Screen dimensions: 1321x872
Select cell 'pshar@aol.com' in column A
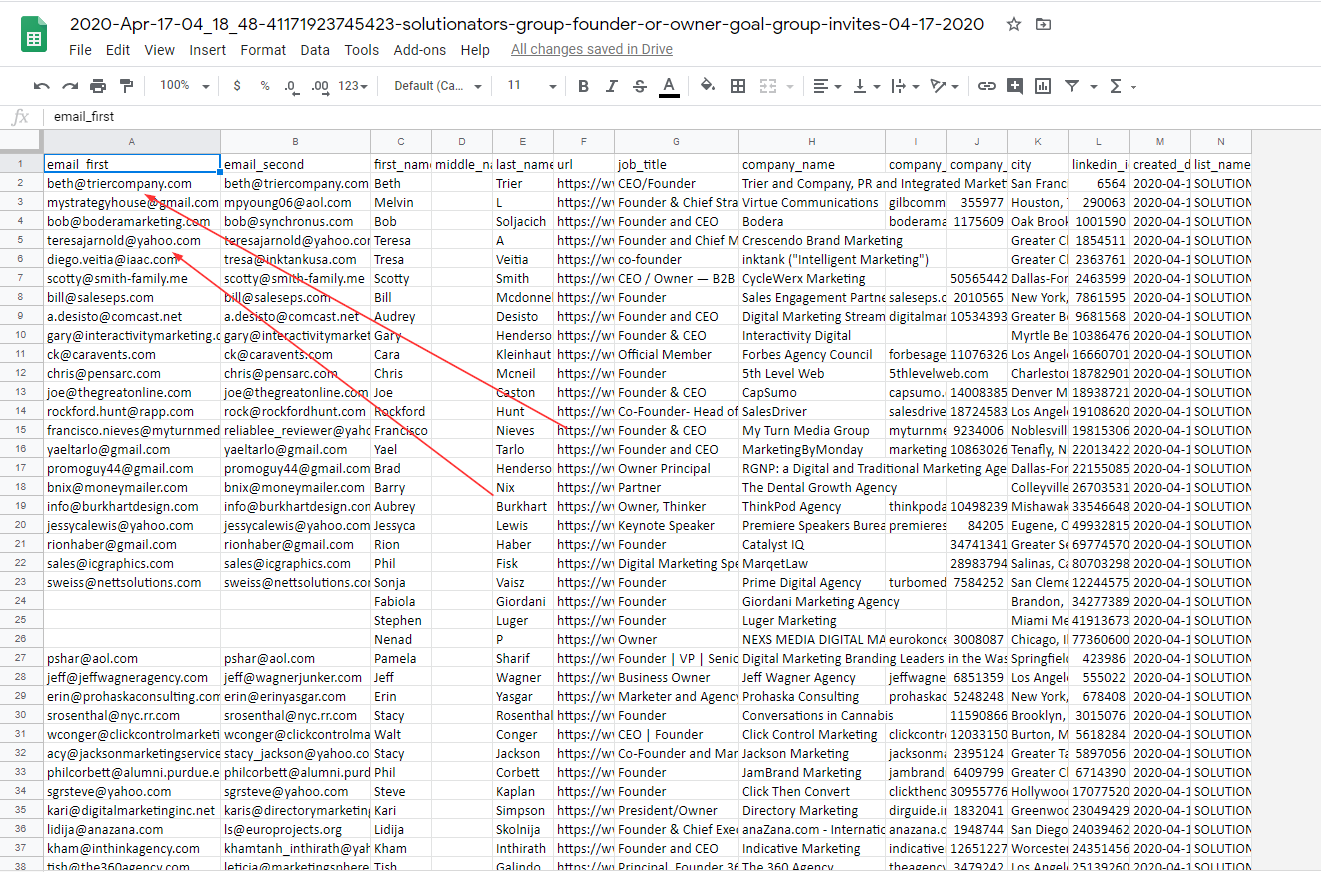click(x=132, y=658)
